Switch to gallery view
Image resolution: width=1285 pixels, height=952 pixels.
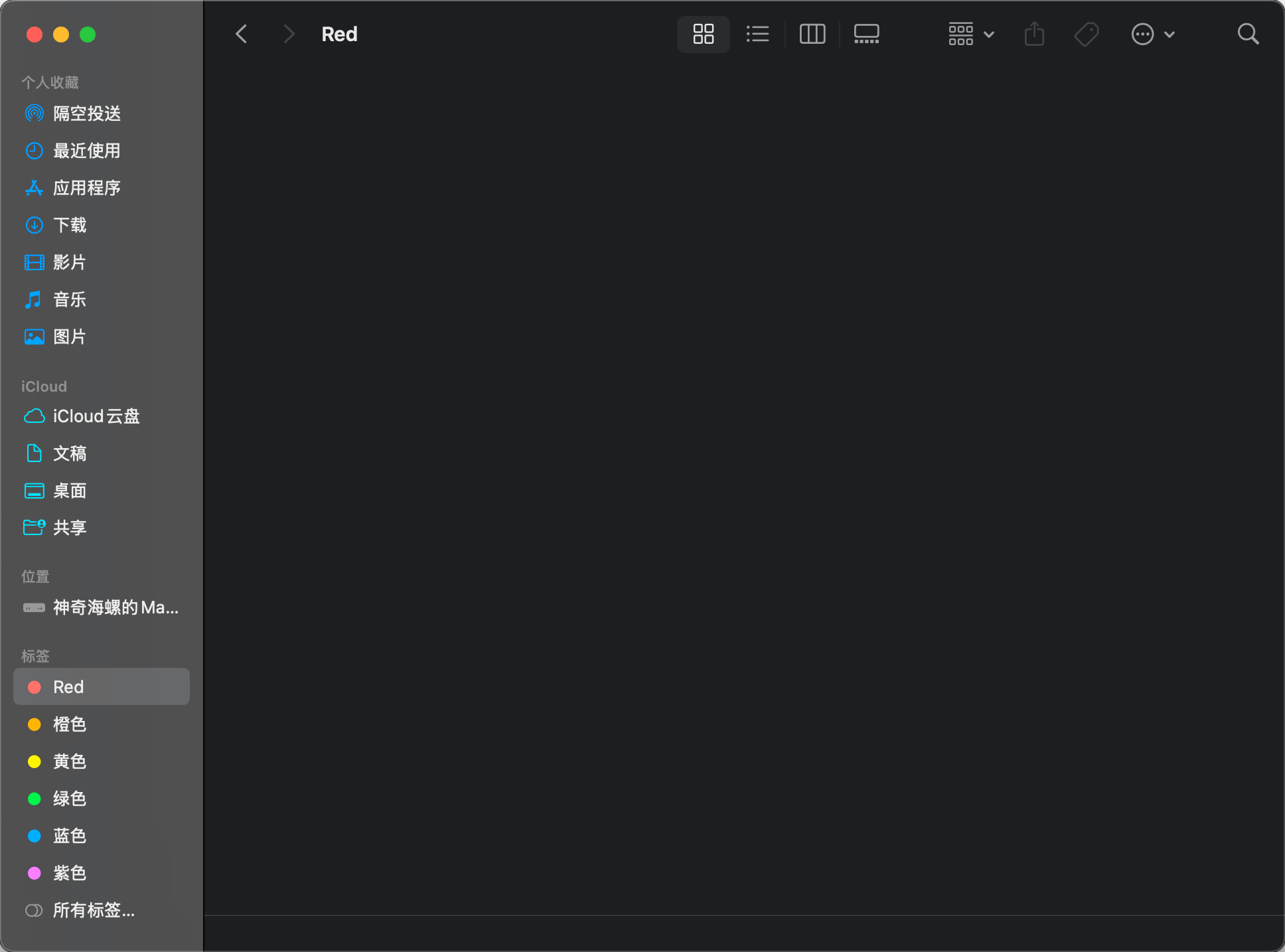866,34
